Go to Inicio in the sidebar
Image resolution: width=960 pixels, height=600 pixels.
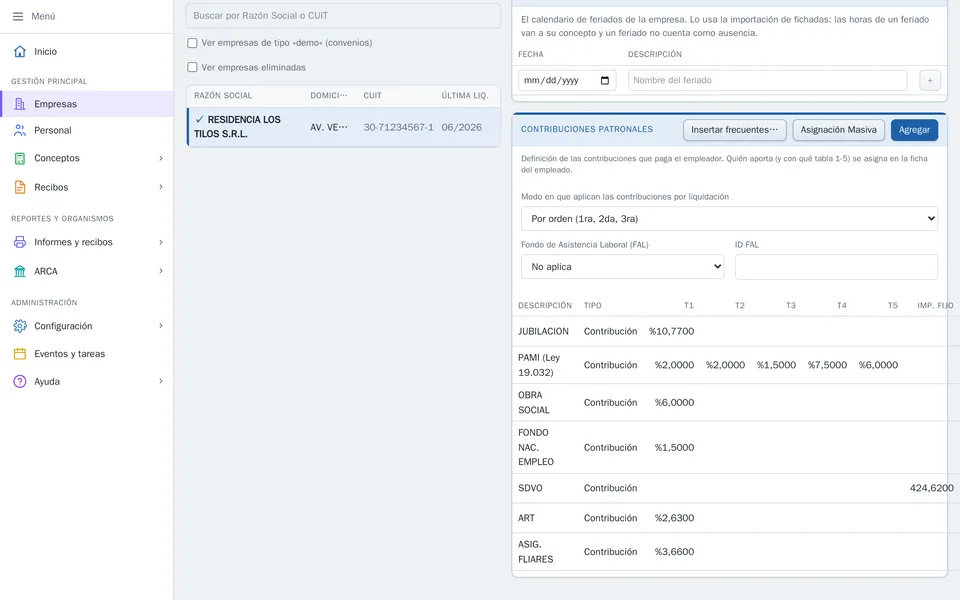pyautogui.click(x=87, y=51)
